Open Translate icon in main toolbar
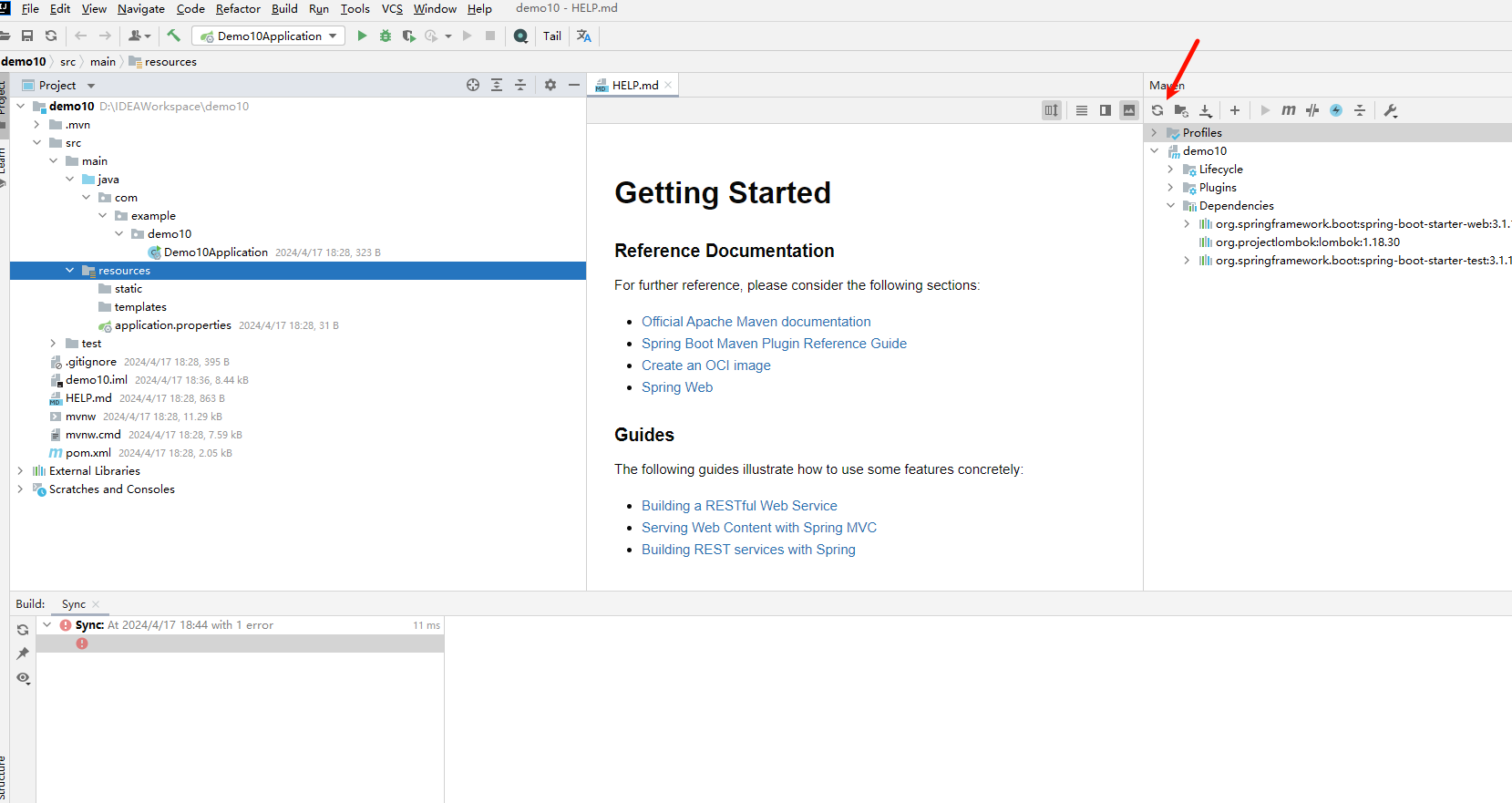Viewport: 1512px width, 803px height. point(584,36)
